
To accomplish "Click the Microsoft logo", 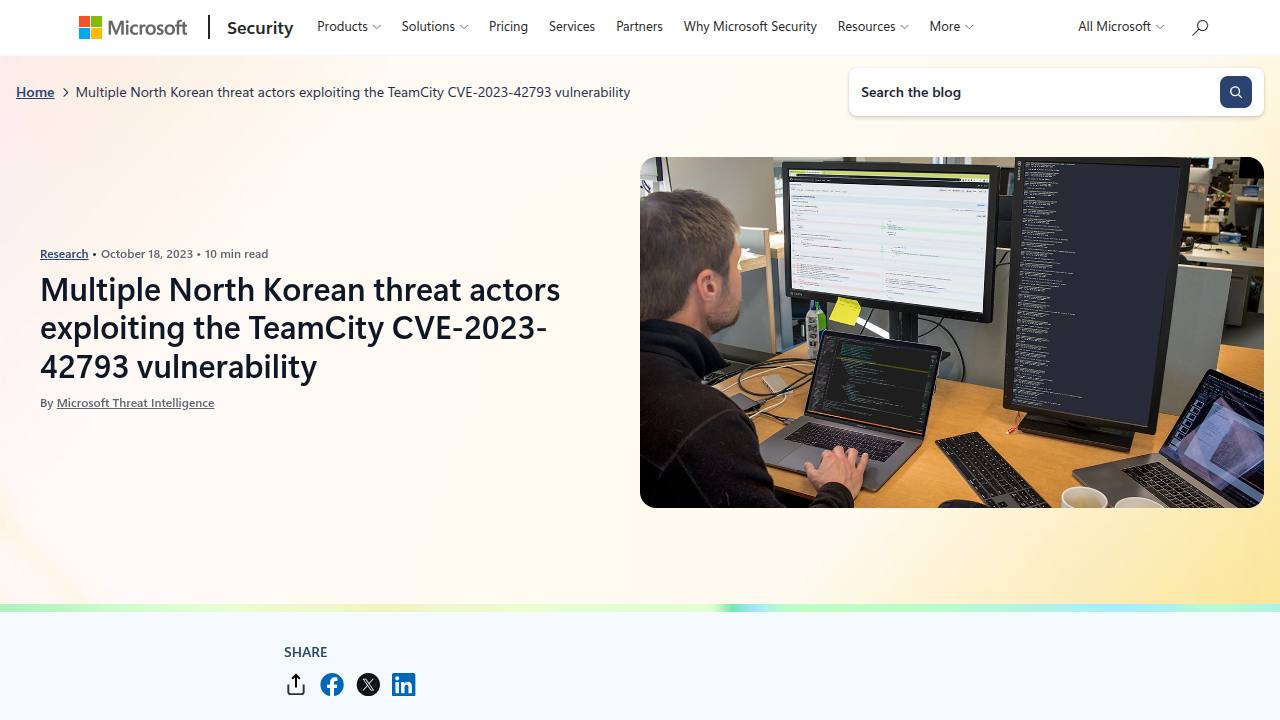I will pyautogui.click(x=133, y=27).
